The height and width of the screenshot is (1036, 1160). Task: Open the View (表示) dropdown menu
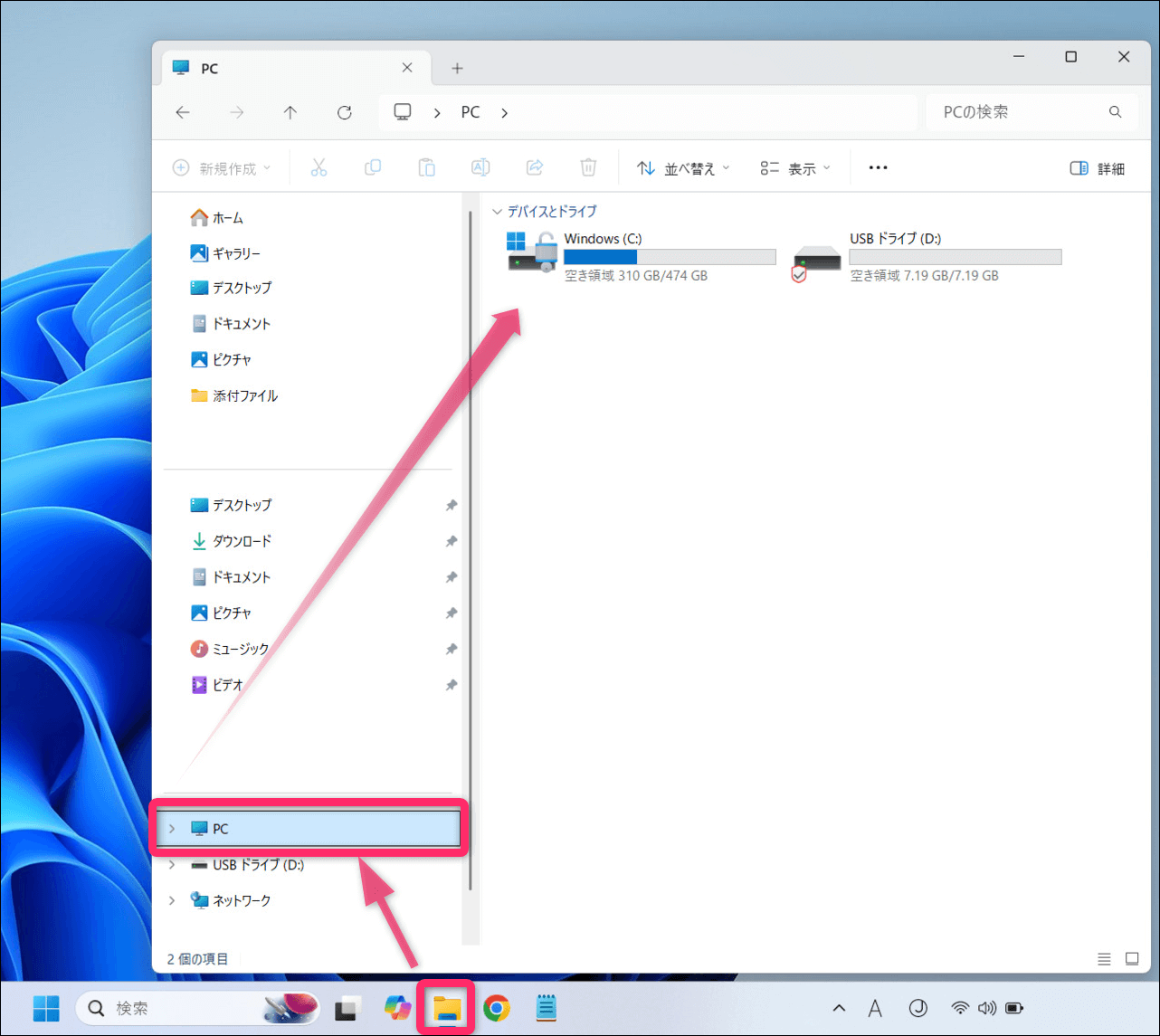tap(795, 168)
